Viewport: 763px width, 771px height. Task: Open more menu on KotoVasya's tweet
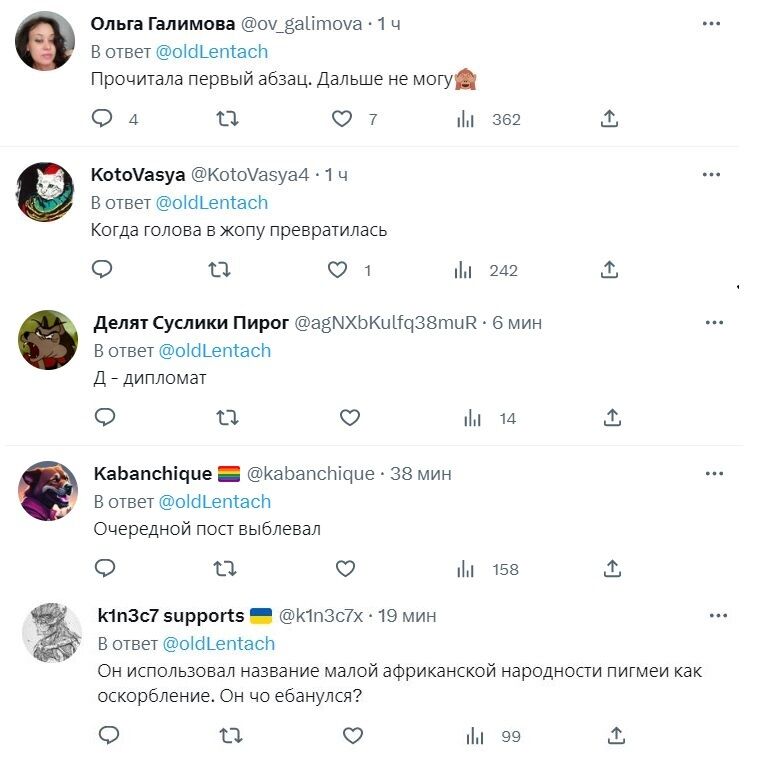point(711,174)
